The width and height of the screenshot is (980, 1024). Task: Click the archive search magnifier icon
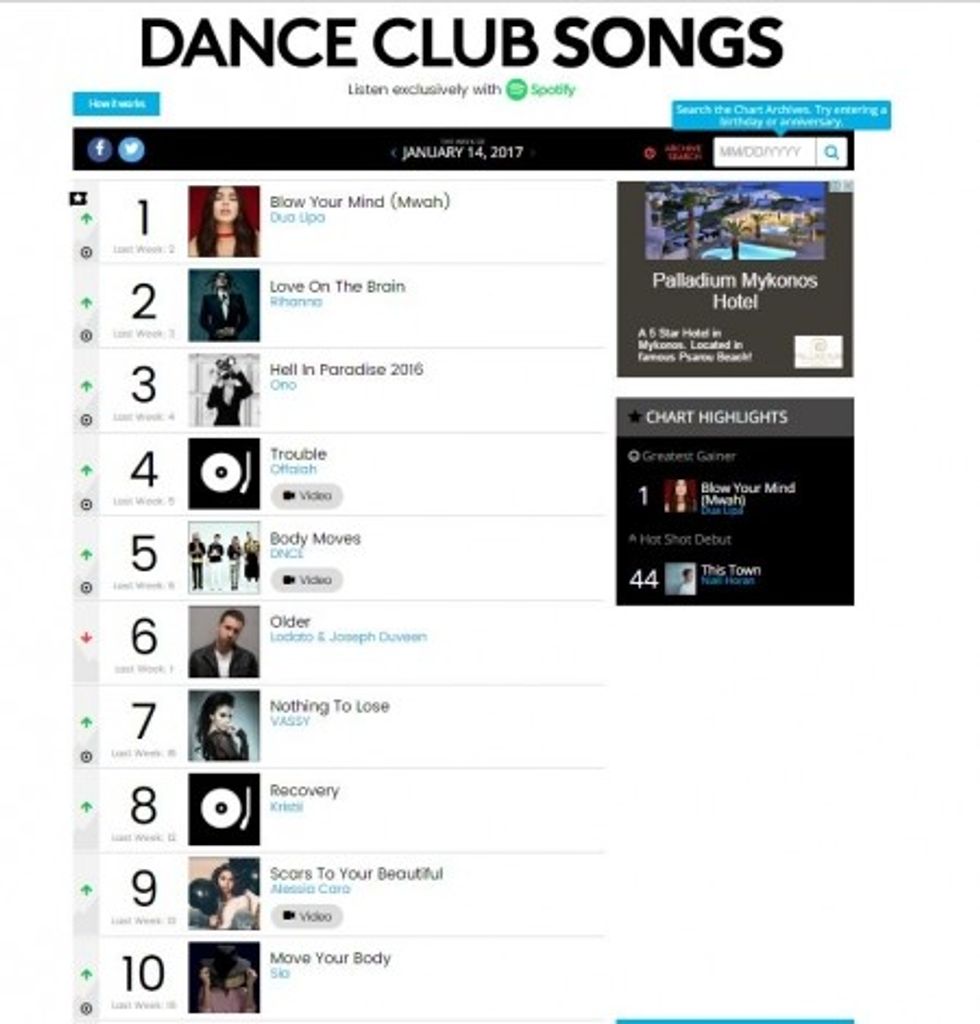831,152
